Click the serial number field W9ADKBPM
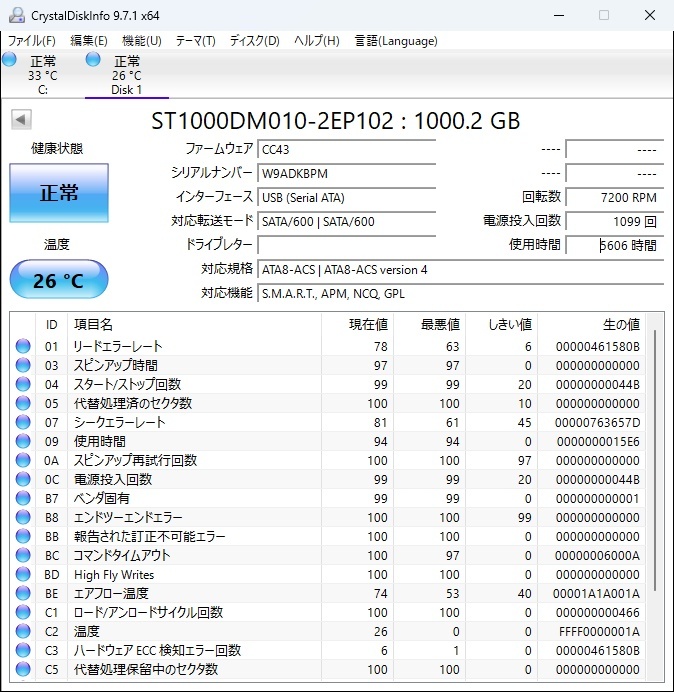The width and height of the screenshot is (674, 692). (x=346, y=173)
